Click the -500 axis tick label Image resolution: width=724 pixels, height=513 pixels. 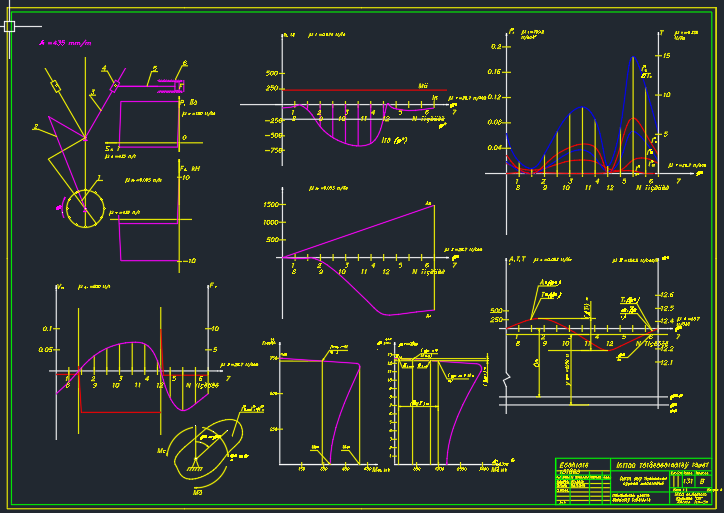click(274, 135)
